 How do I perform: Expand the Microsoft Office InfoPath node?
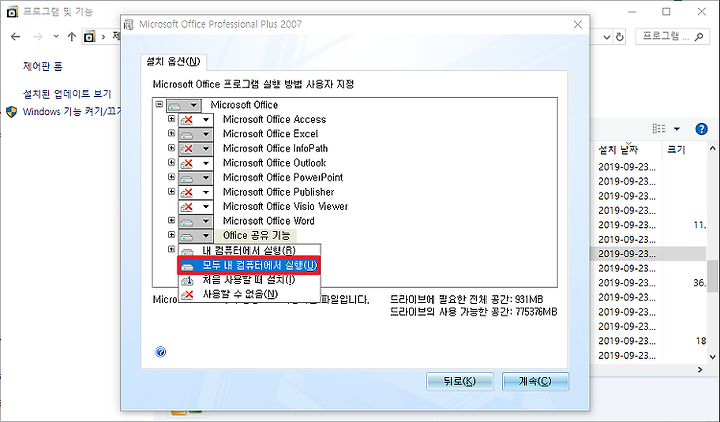pos(172,148)
